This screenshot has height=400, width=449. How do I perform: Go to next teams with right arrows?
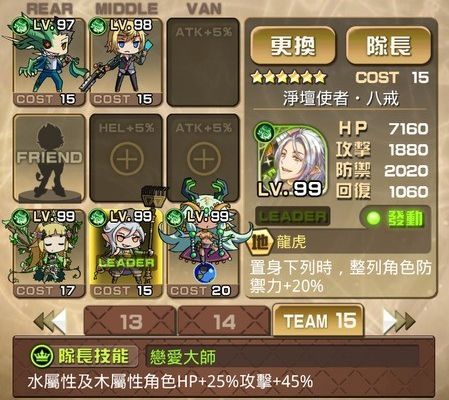pyautogui.click(x=399, y=321)
